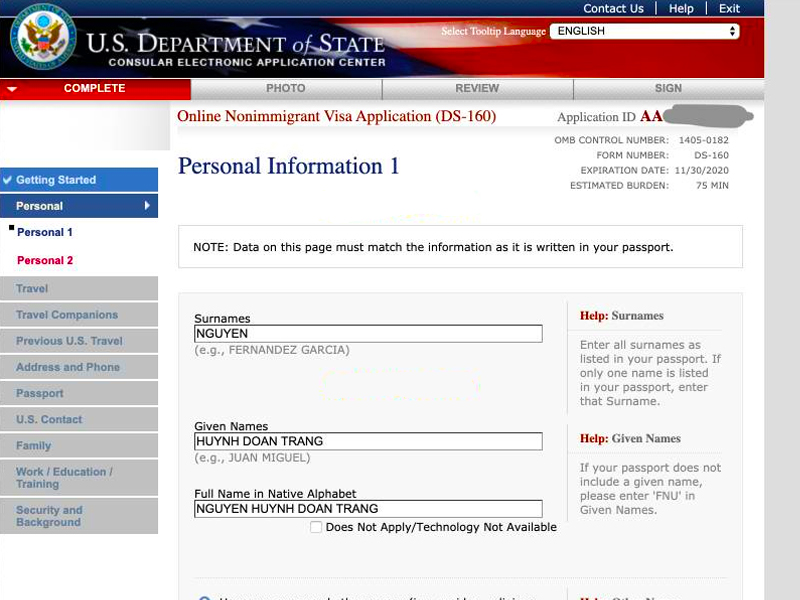This screenshot has width=800, height=600.
Task: Click the Personal Information 1 heading
Action: [288, 166]
